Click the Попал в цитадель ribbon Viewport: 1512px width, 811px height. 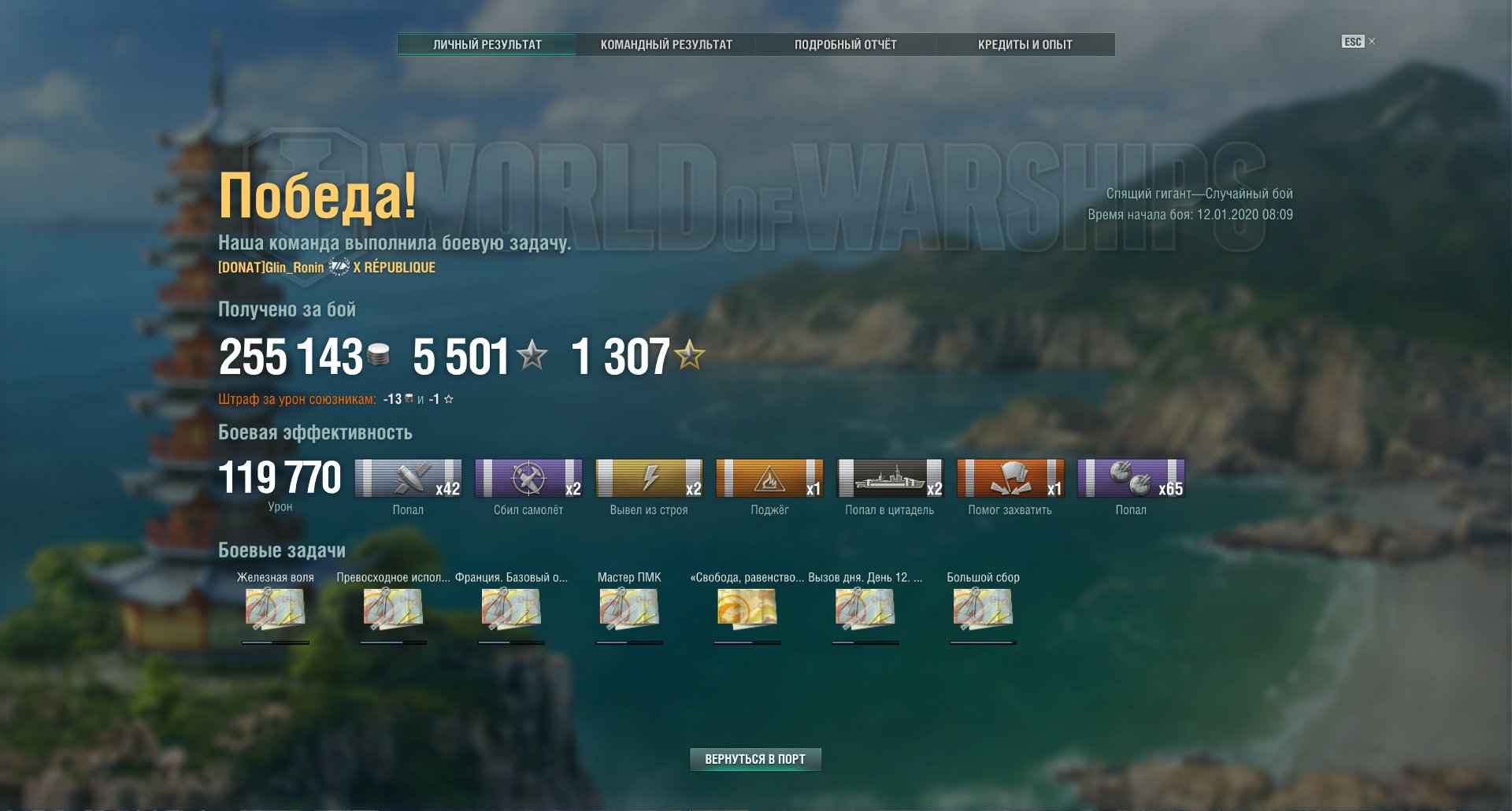890,478
